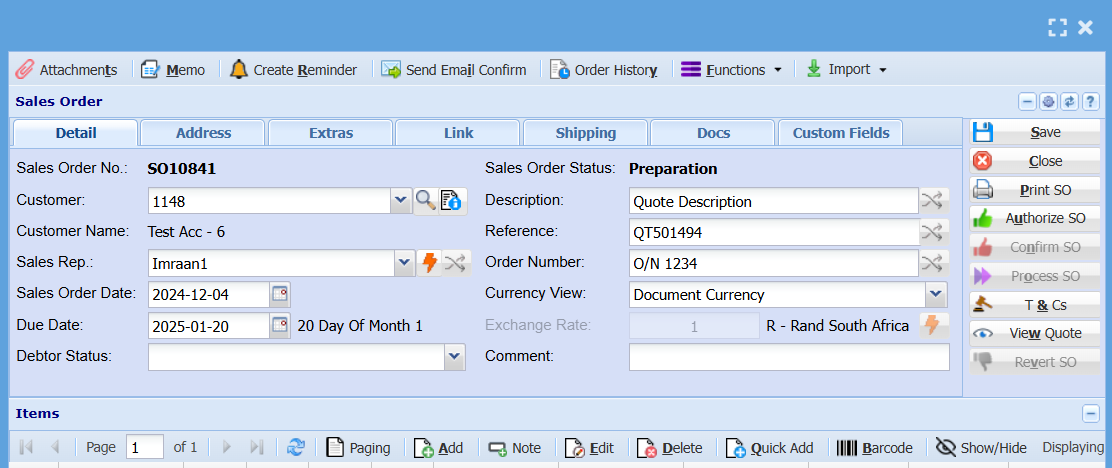This screenshot has height=468, width=1112.
Task: Click shuffle icon beside Order Number field
Action: pos(932,263)
